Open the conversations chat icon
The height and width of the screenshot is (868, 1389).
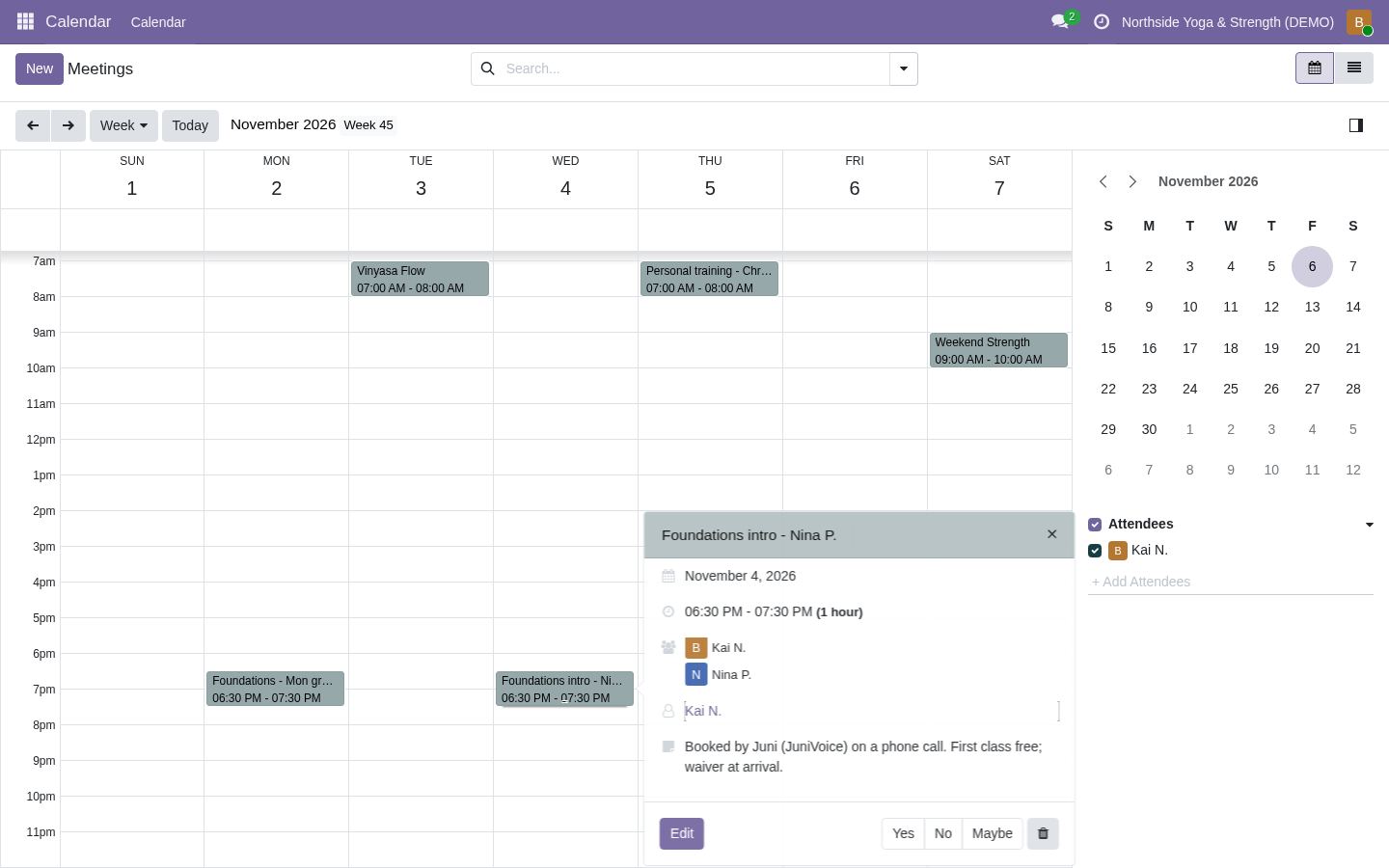(1060, 21)
